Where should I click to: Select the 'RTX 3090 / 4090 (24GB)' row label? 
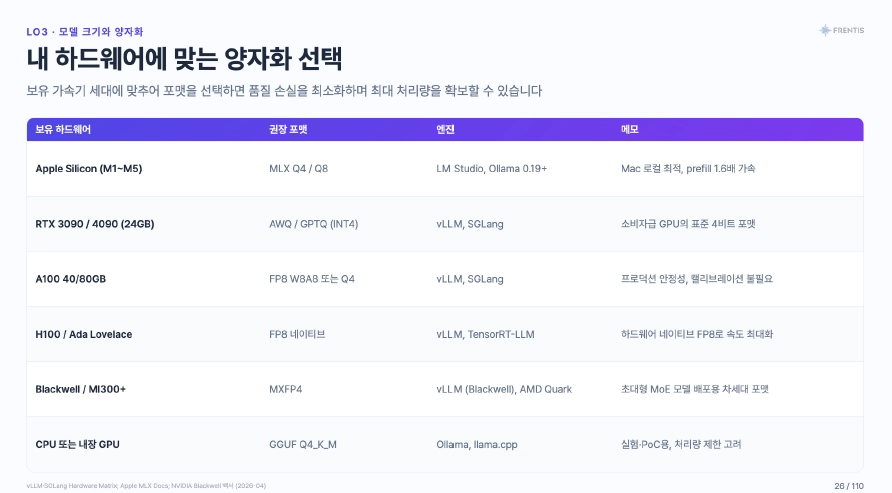(95, 224)
